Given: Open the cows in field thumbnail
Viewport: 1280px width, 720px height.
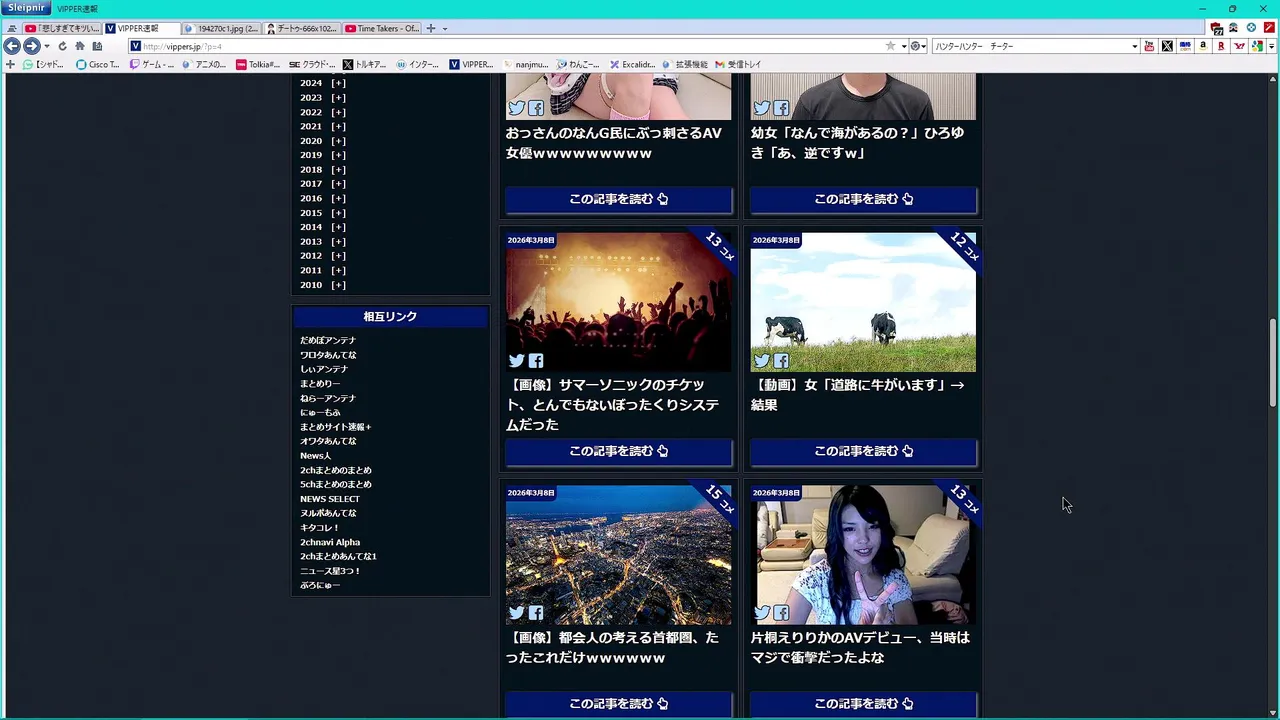Looking at the screenshot, I should 863,301.
